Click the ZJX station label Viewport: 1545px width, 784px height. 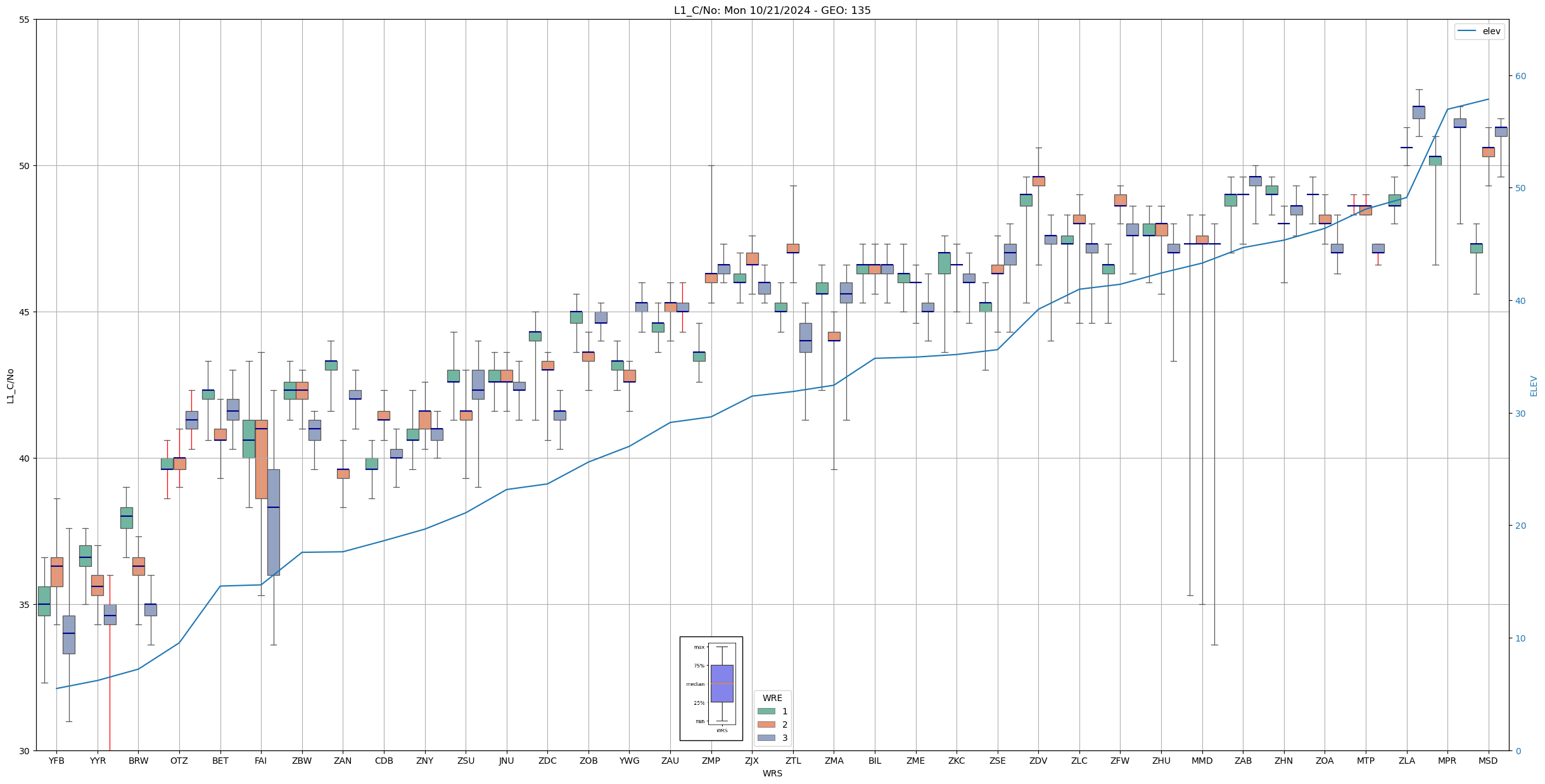752,761
